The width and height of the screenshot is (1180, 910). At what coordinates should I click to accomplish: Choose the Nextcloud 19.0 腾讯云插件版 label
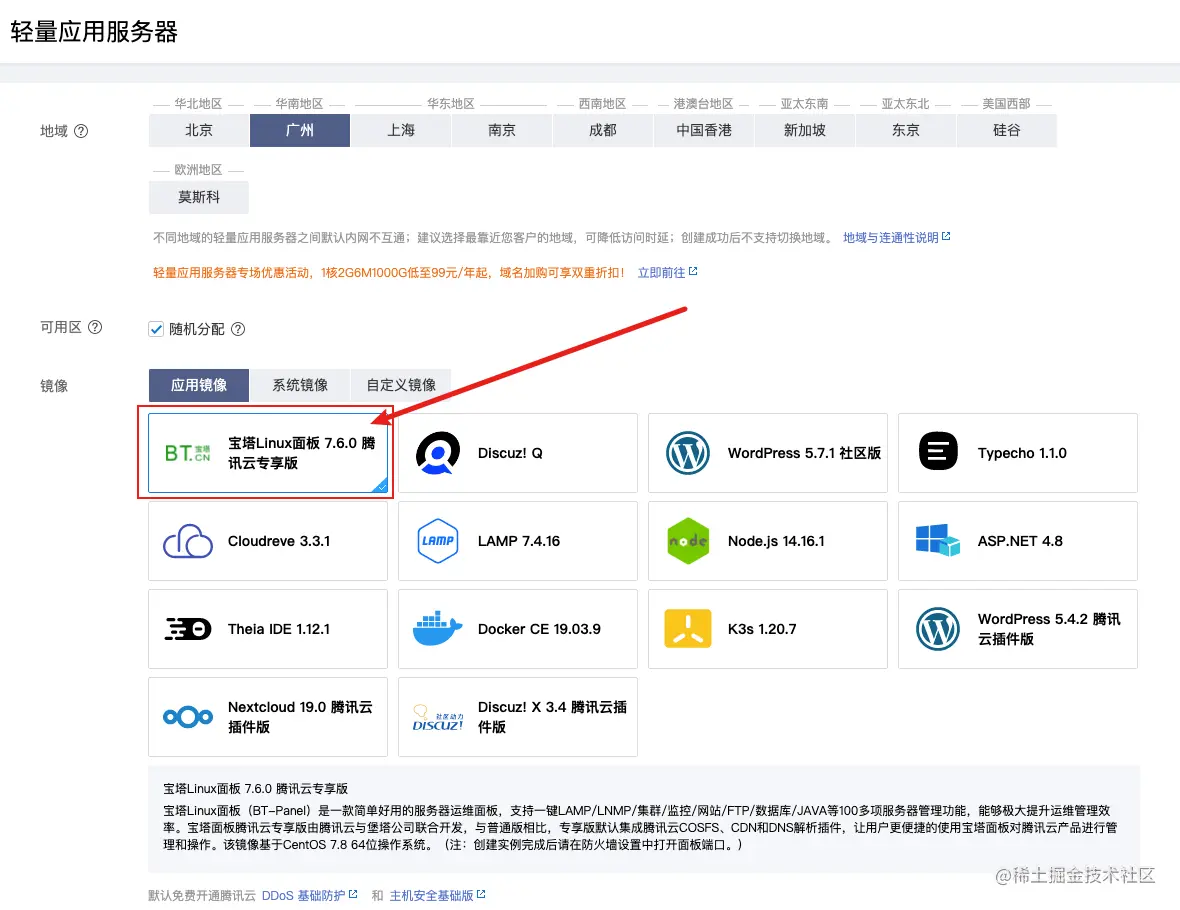[300, 717]
